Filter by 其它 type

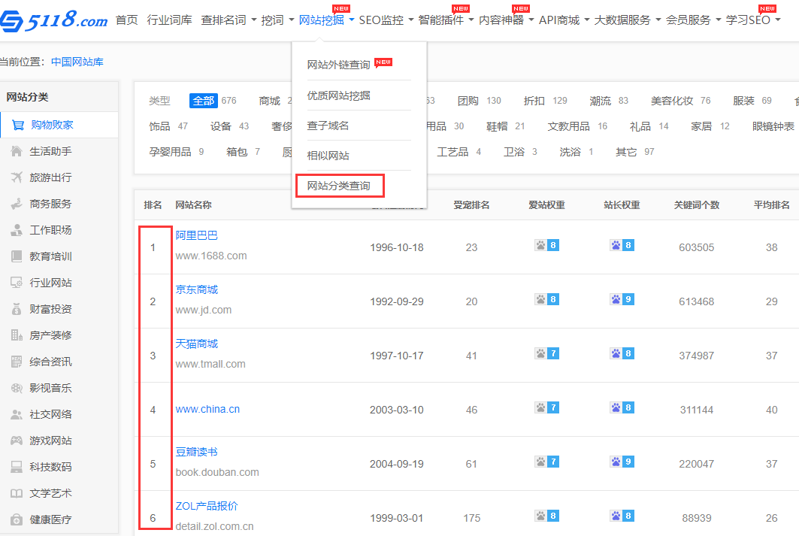tap(626, 151)
